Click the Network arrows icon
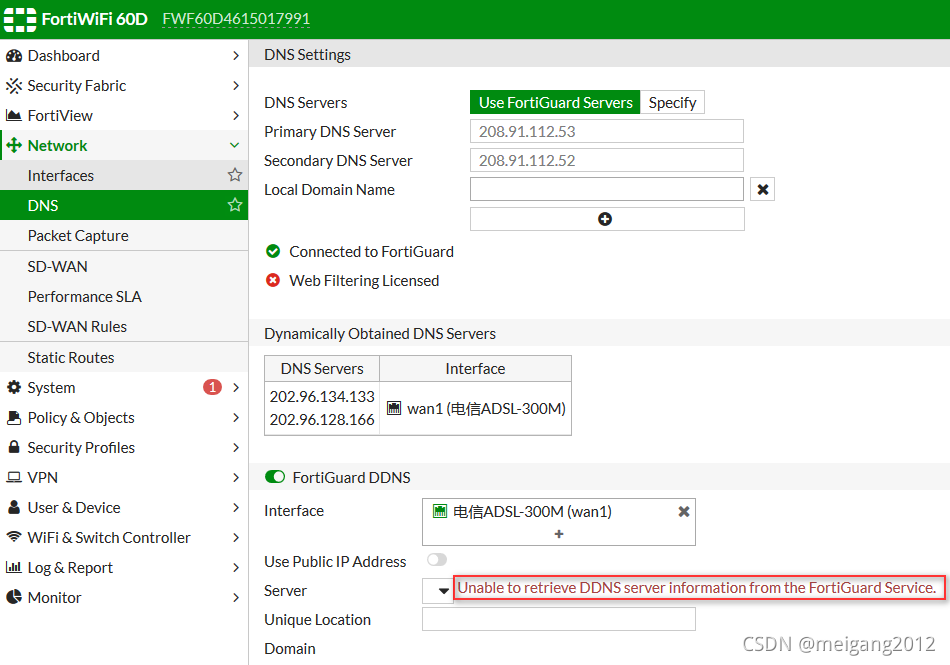 pyautogui.click(x=13, y=145)
